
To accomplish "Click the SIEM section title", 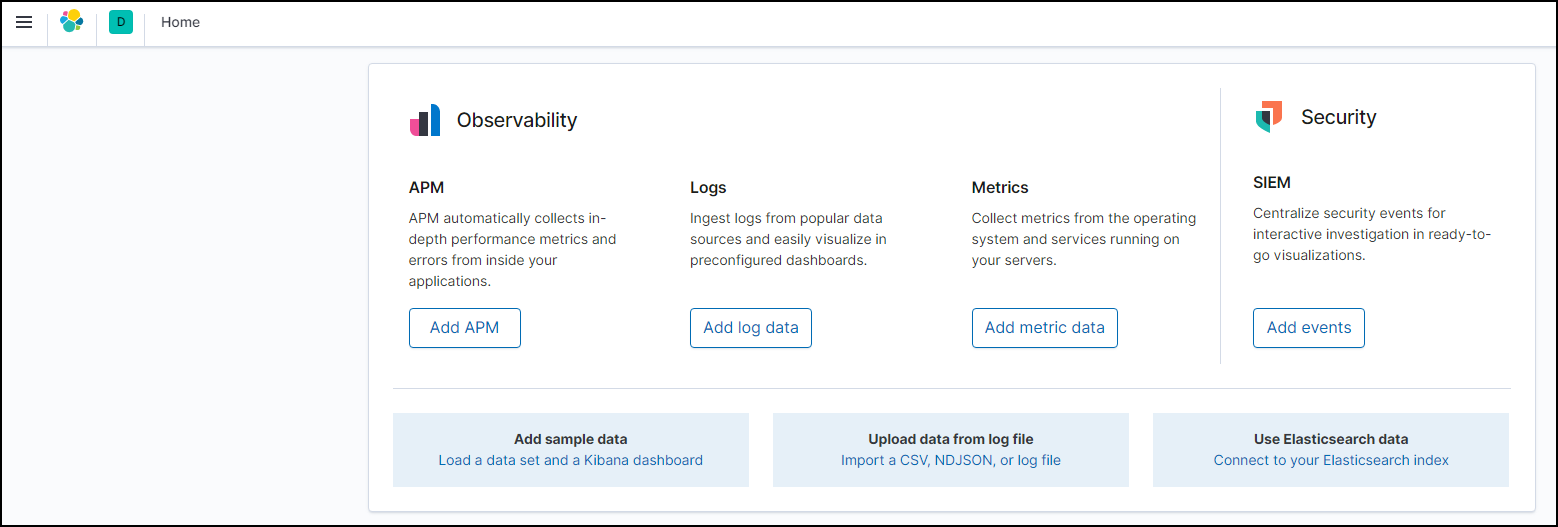I will coord(1272,183).
